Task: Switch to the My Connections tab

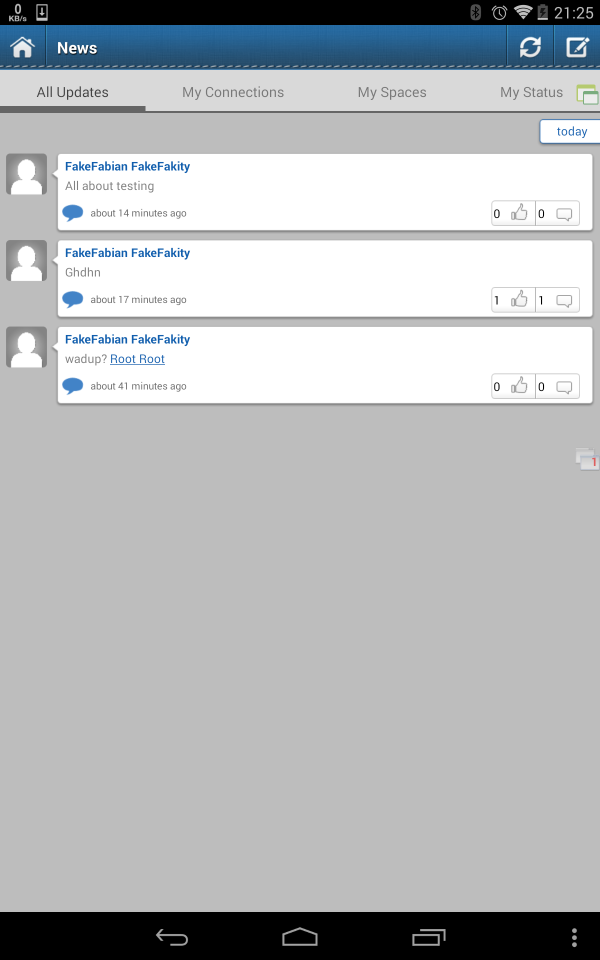Action: [233, 92]
